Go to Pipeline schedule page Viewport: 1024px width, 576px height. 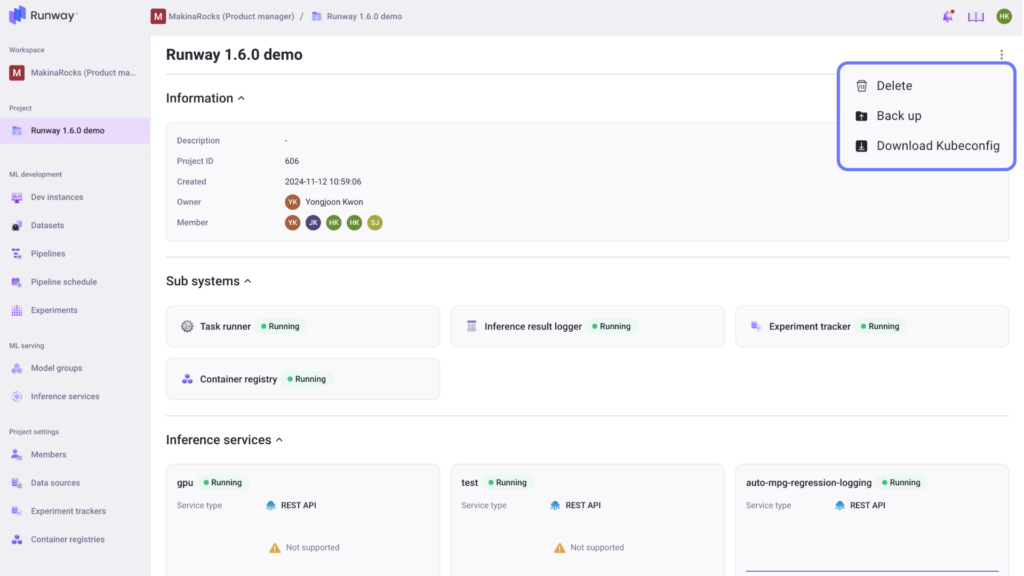click(63, 282)
